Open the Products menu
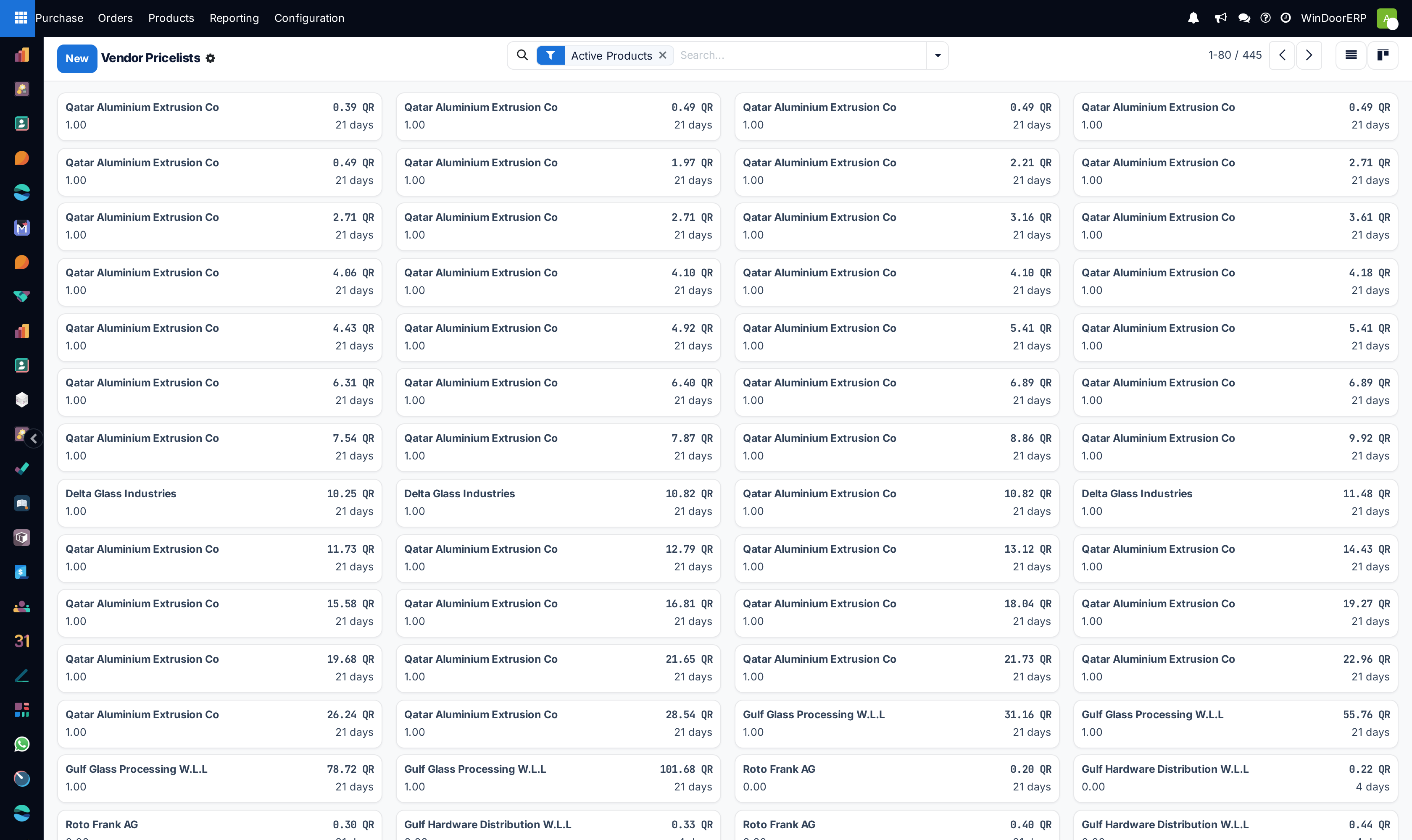Screen dimensions: 1412x840 click(x=171, y=18)
